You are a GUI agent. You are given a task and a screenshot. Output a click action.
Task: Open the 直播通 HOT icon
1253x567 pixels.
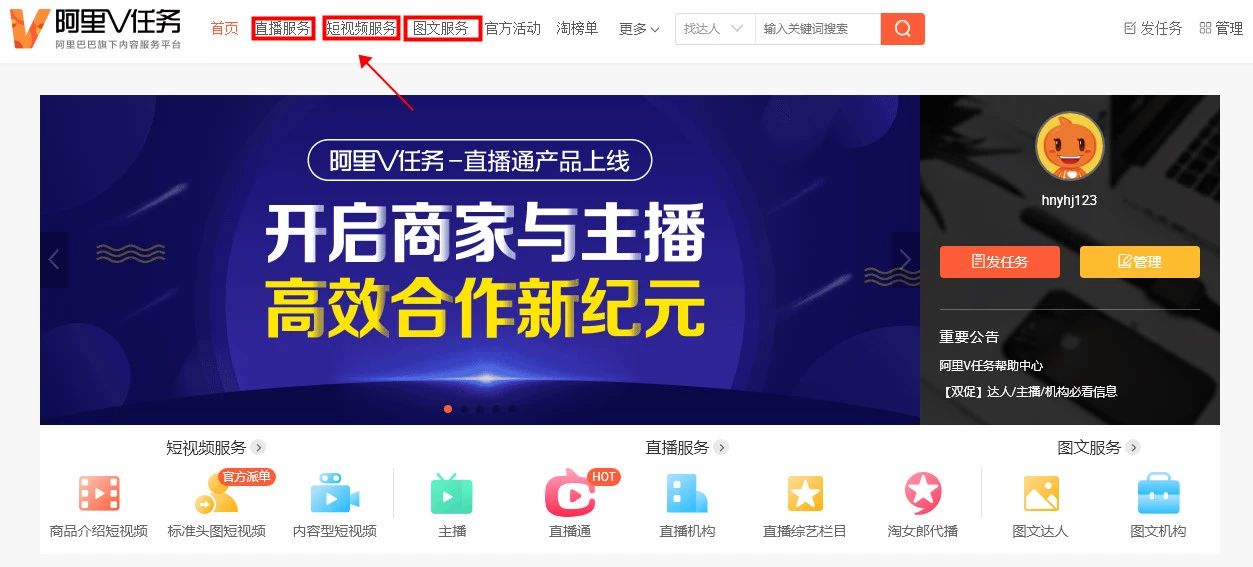(x=570, y=494)
